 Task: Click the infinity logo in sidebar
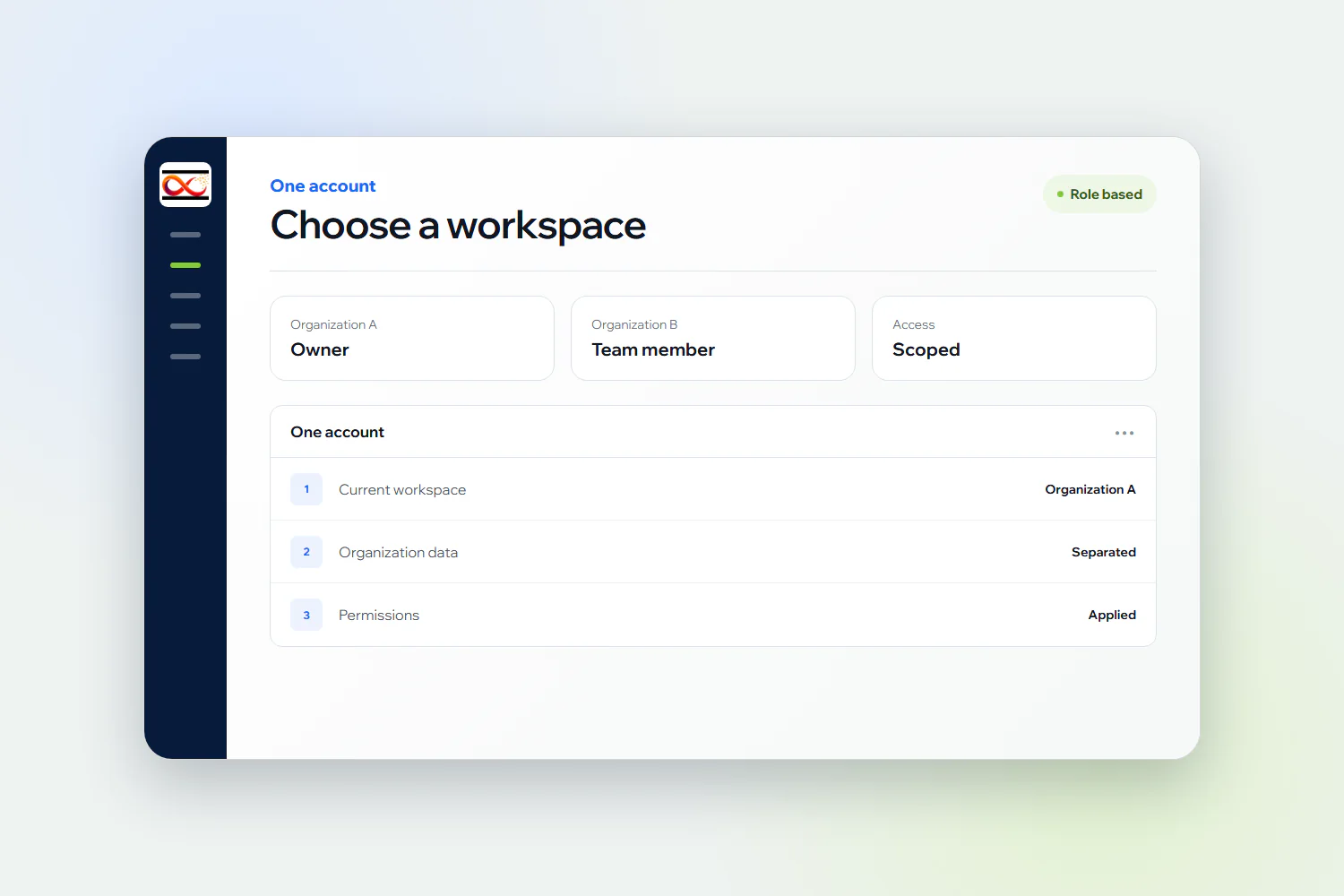[x=185, y=185]
